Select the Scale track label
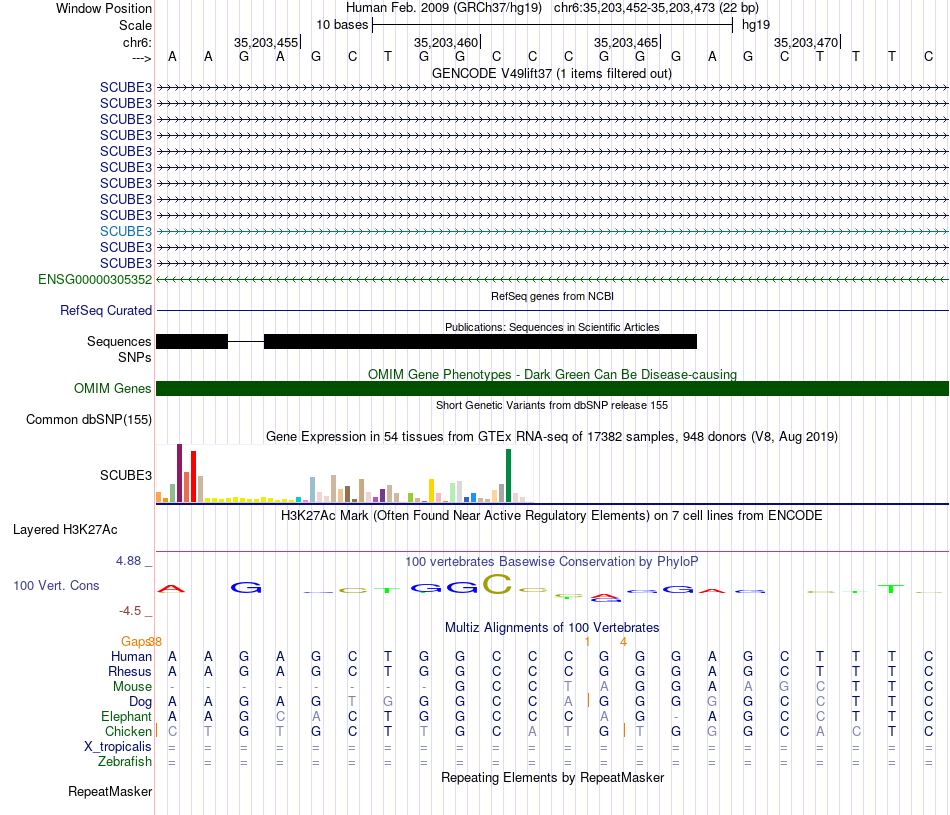This screenshot has height=815, width=950. pos(135,25)
